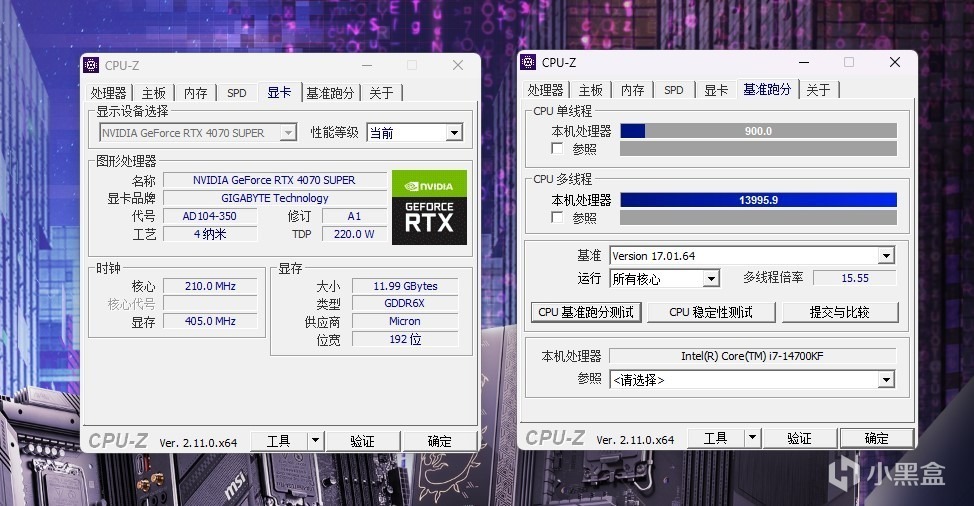
Task: Close the right CPU-Z window
Action: (894, 62)
